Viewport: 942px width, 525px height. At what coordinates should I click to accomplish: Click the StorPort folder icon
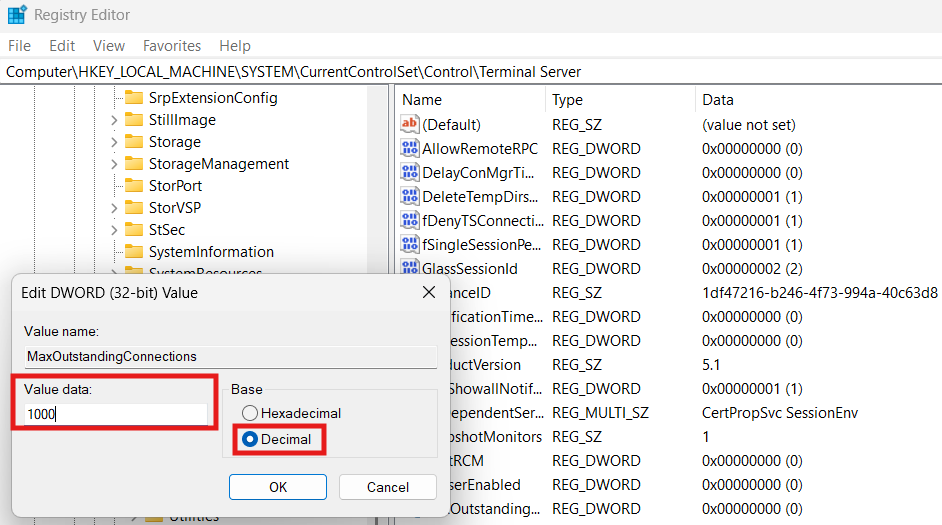pyautogui.click(x=133, y=186)
